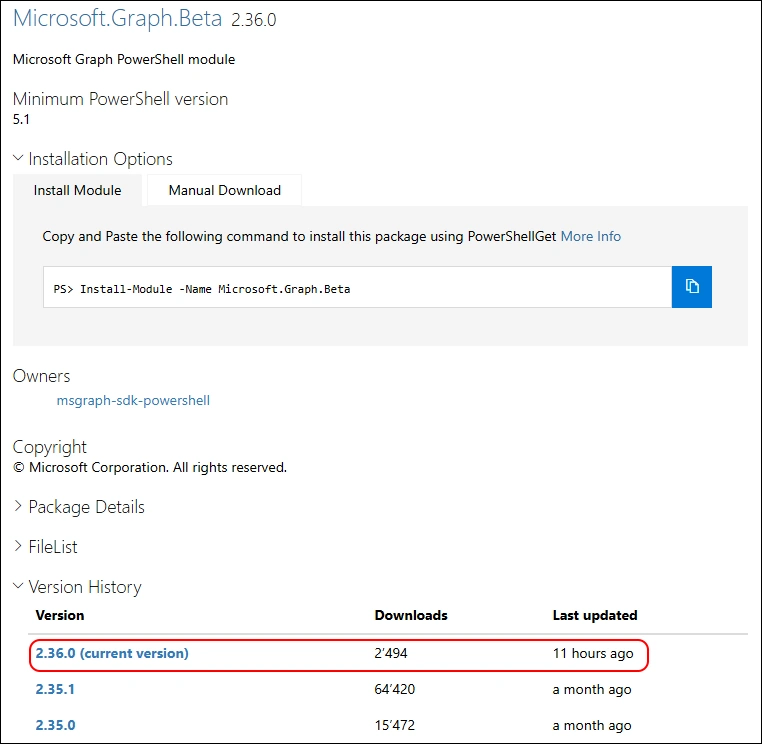Open version 2.35.0 in history
This screenshot has width=762, height=744.
point(55,725)
